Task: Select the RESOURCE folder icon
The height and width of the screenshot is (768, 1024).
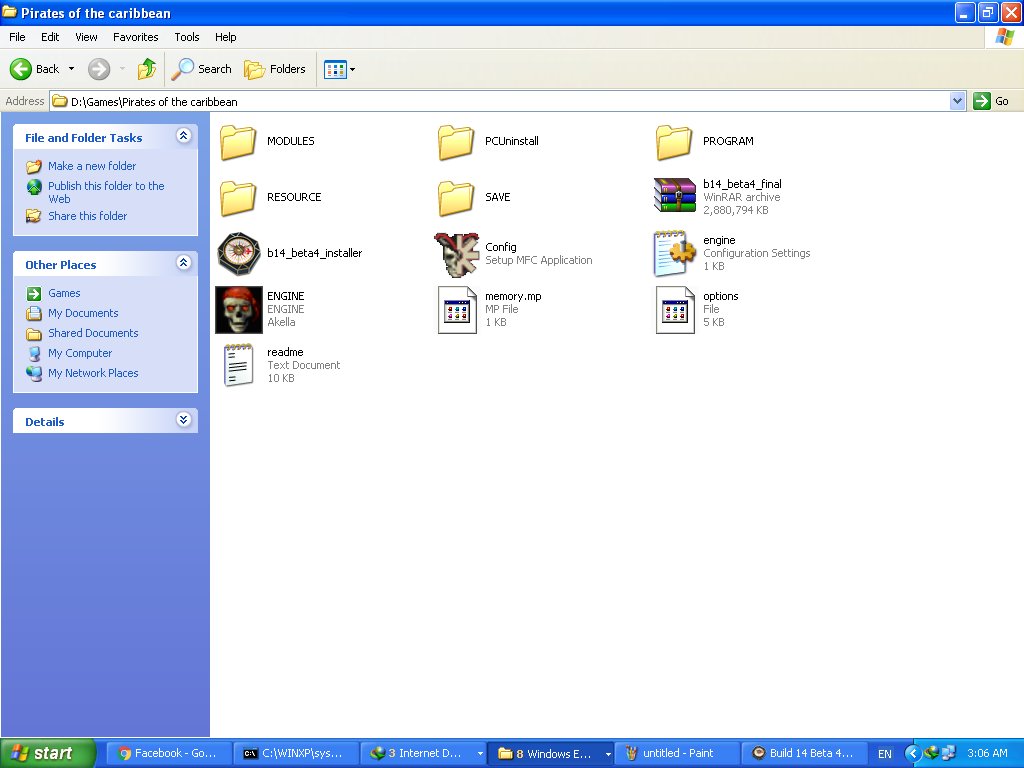Action: click(x=238, y=197)
